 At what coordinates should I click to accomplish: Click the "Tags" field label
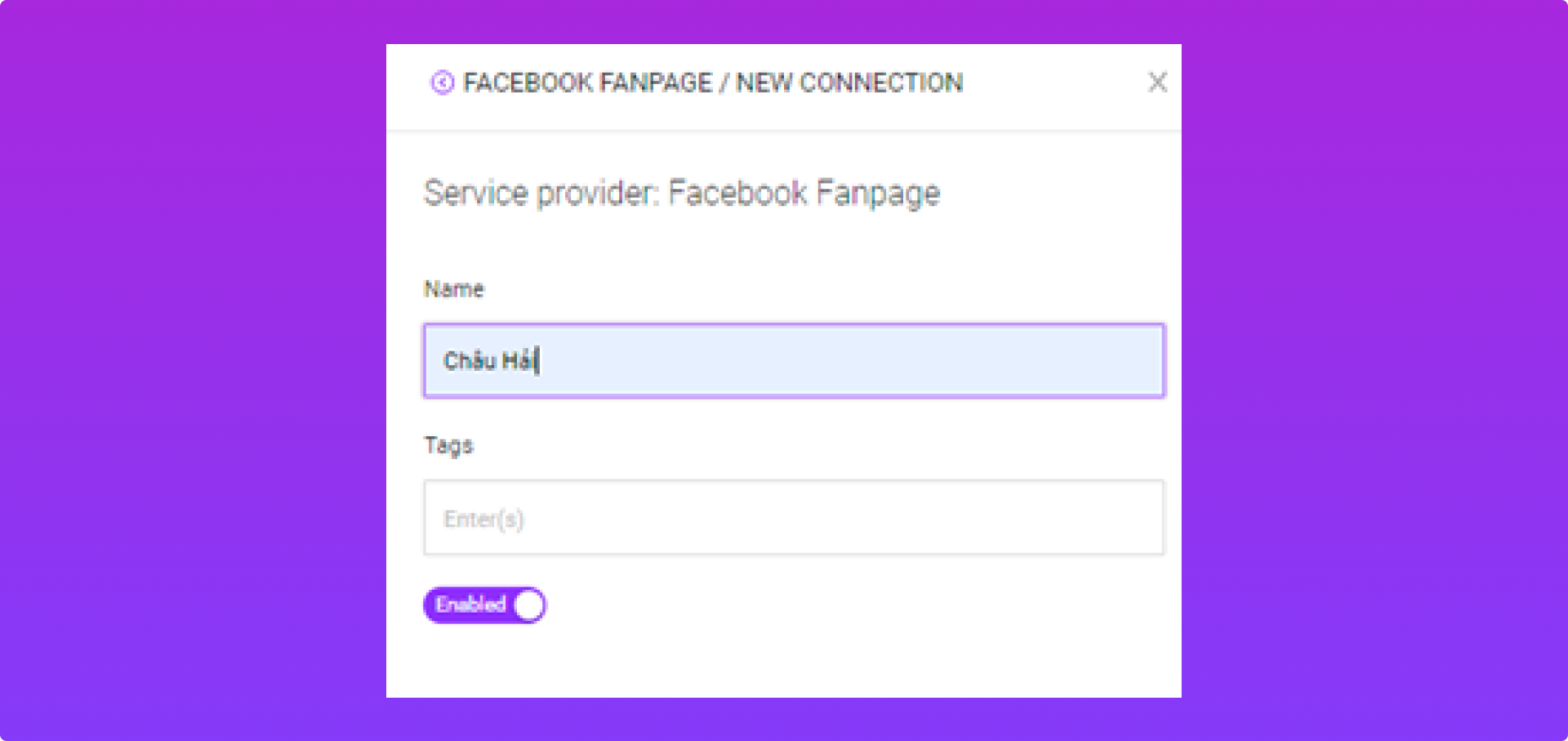coord(448,445)
